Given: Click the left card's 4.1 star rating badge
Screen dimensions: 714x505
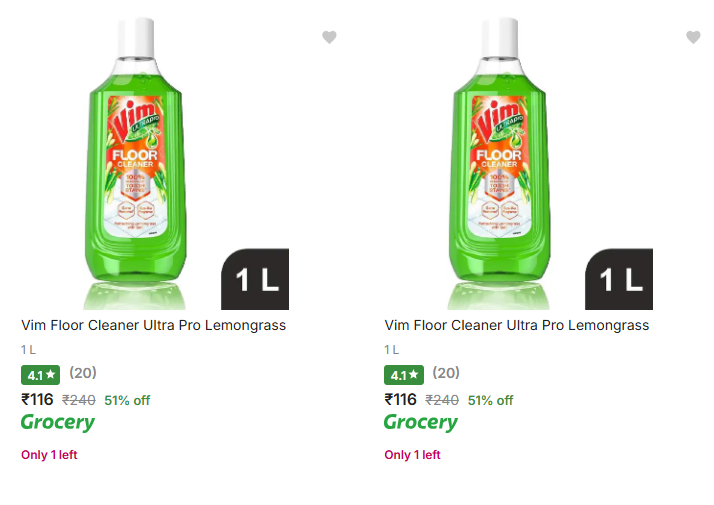Looking at the screenshot, I should (x=40, y=375).
